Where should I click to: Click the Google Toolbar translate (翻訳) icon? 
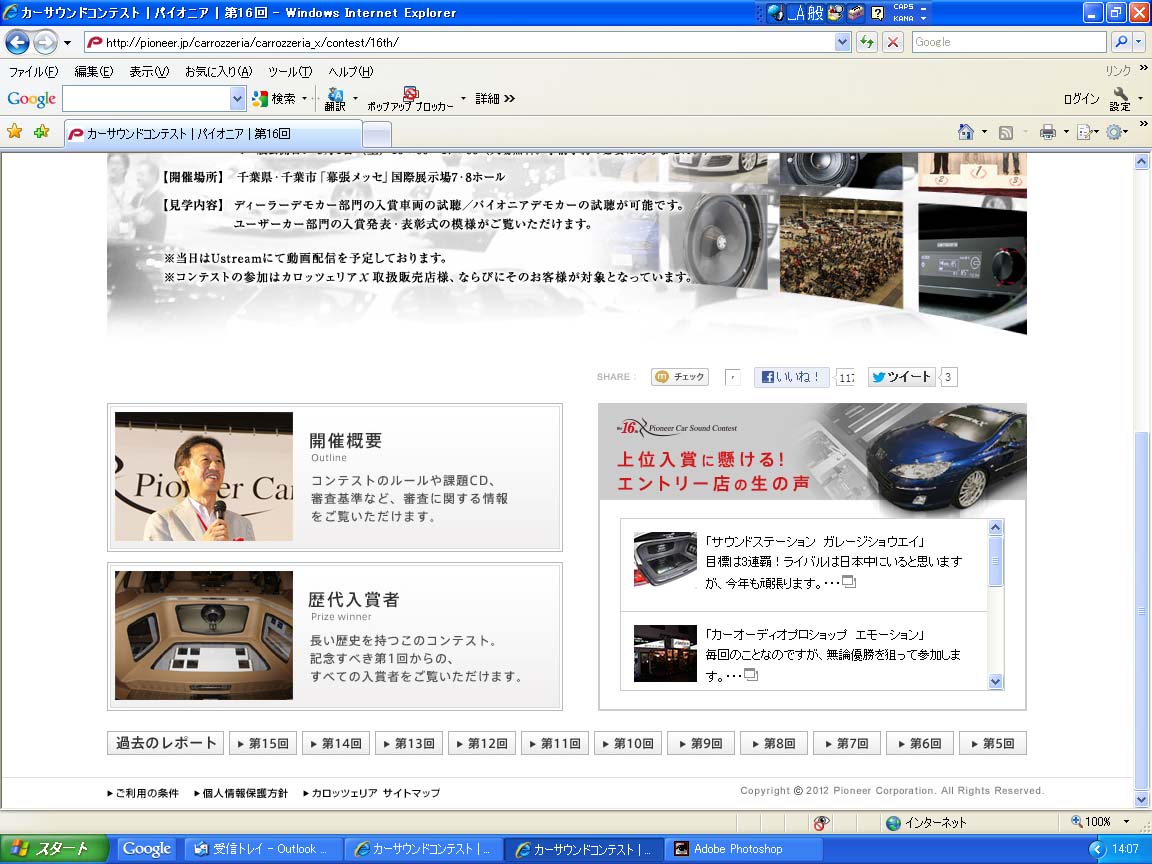(x=334, y=98)
